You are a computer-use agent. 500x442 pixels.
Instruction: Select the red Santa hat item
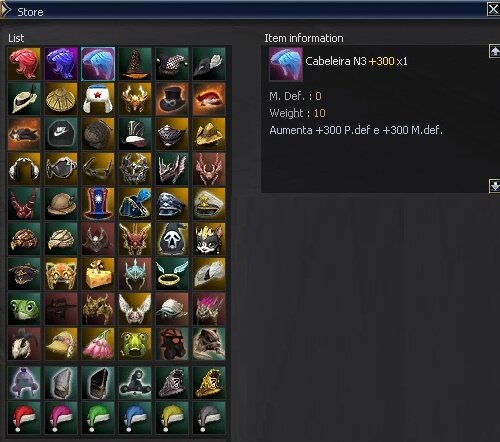[24, 418]
